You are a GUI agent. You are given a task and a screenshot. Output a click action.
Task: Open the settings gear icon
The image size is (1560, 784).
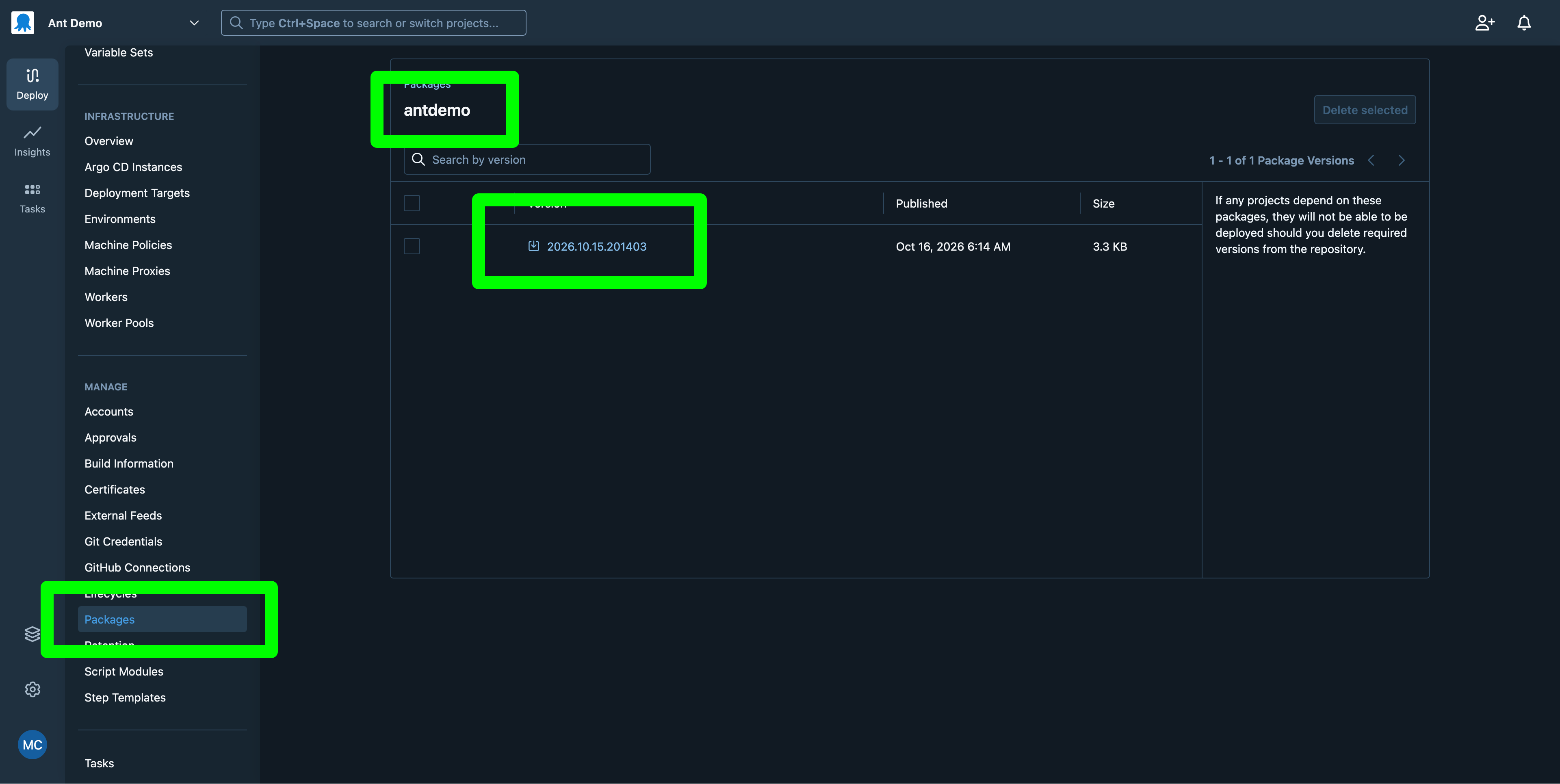click(32, 689)
